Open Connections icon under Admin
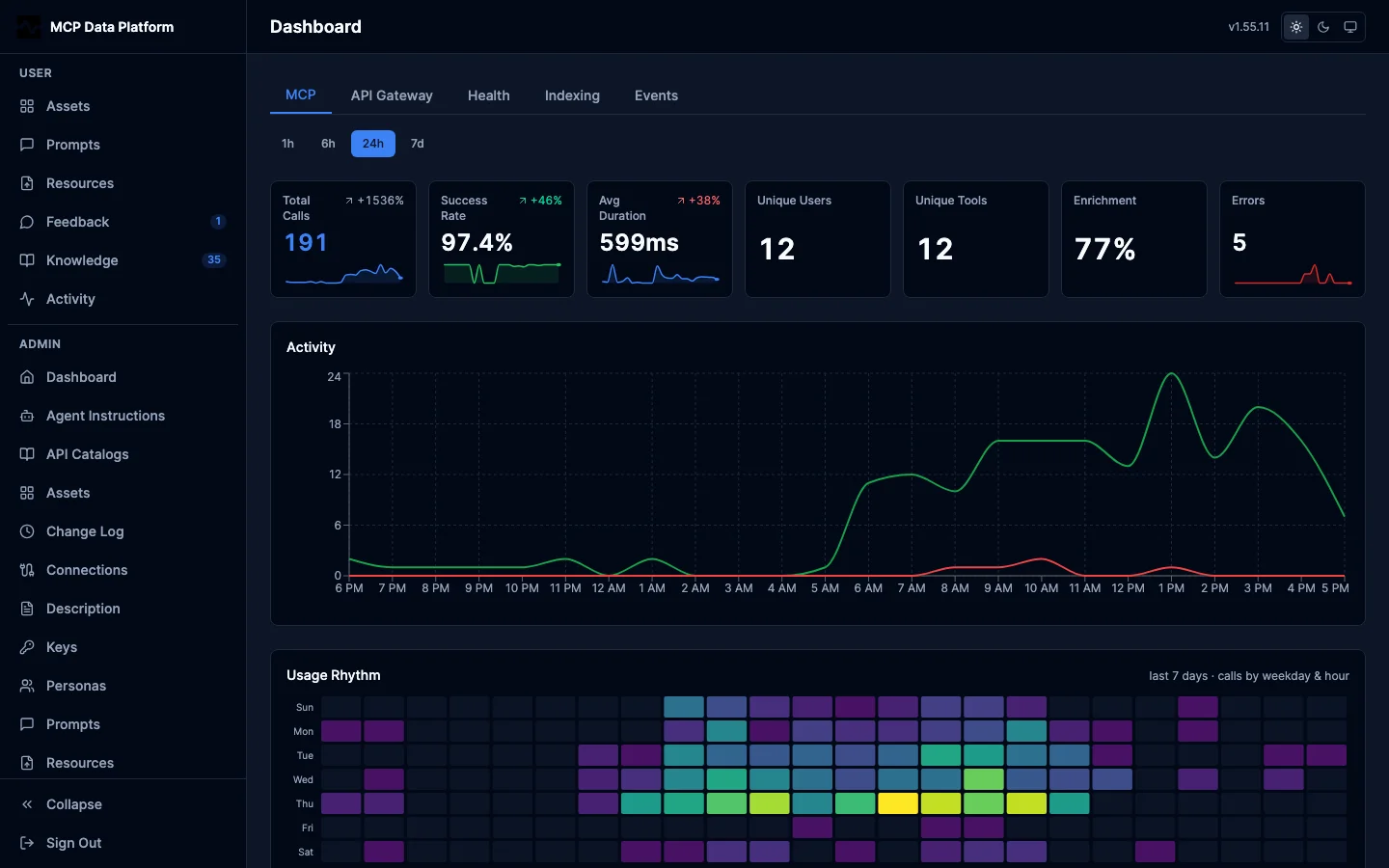The image size is (1389, 868). (27, 570)
